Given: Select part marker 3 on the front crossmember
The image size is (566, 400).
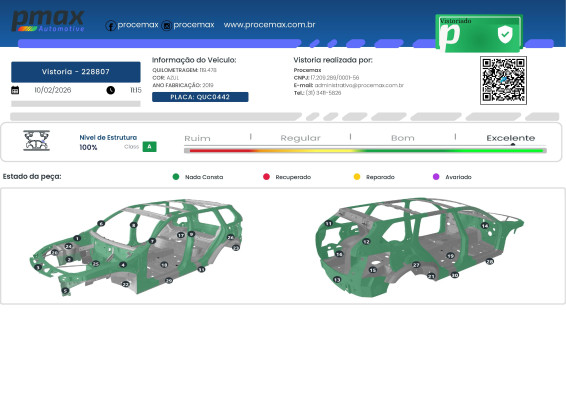Looking at the screenshot, I should [x=38, y=267].
